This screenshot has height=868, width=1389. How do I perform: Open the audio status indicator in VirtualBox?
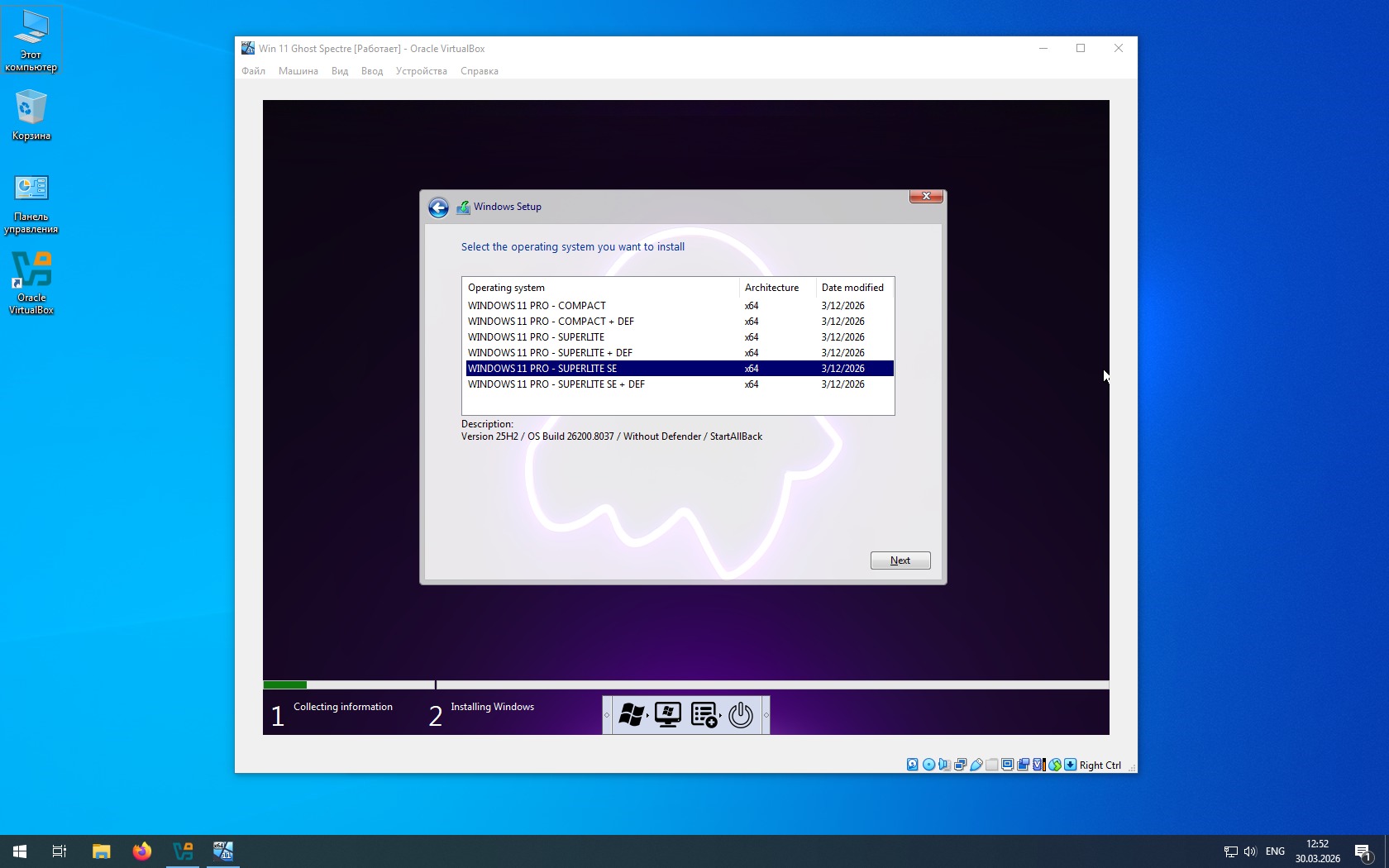pyautogui.click(x=944, y=765)
